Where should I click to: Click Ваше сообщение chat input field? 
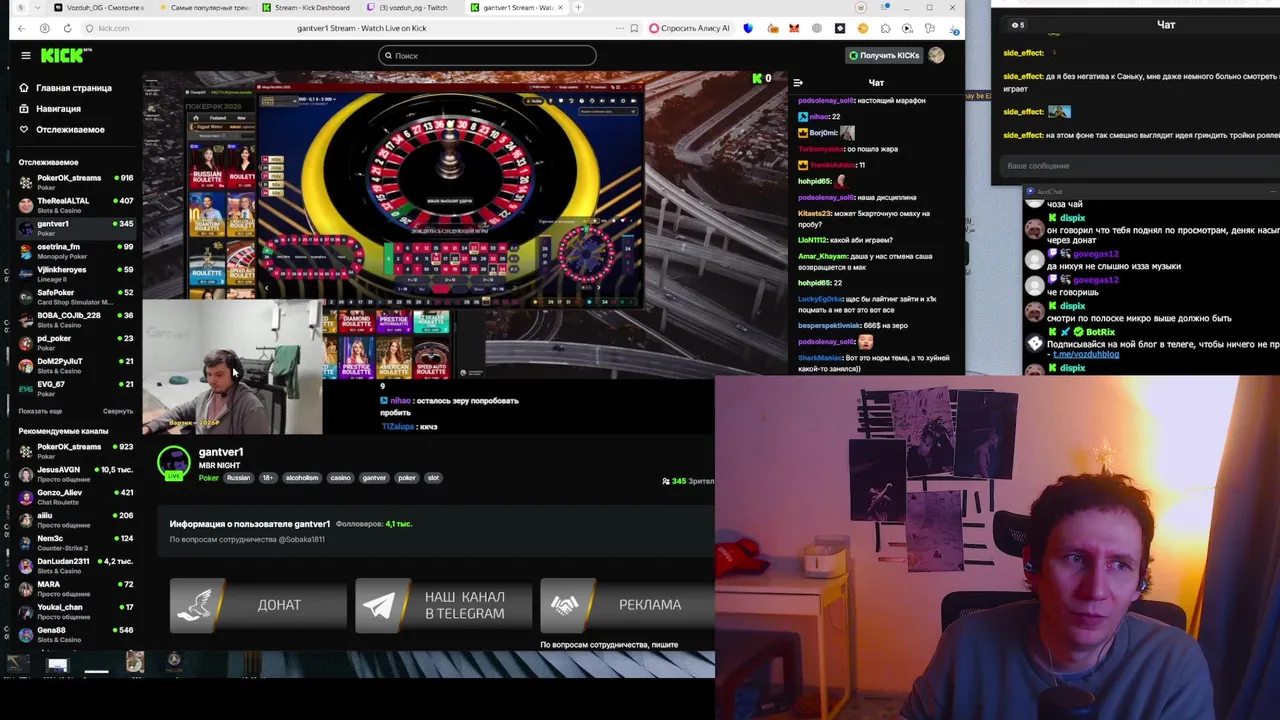pos(1138,165)
